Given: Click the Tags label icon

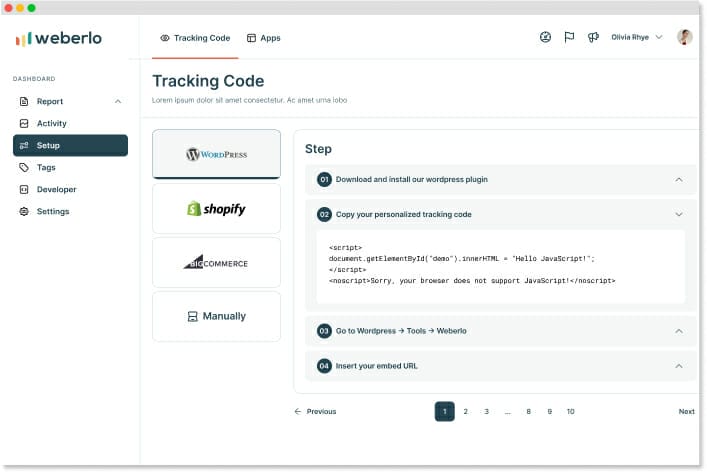Looking at the screenshot, I should 24,167.
